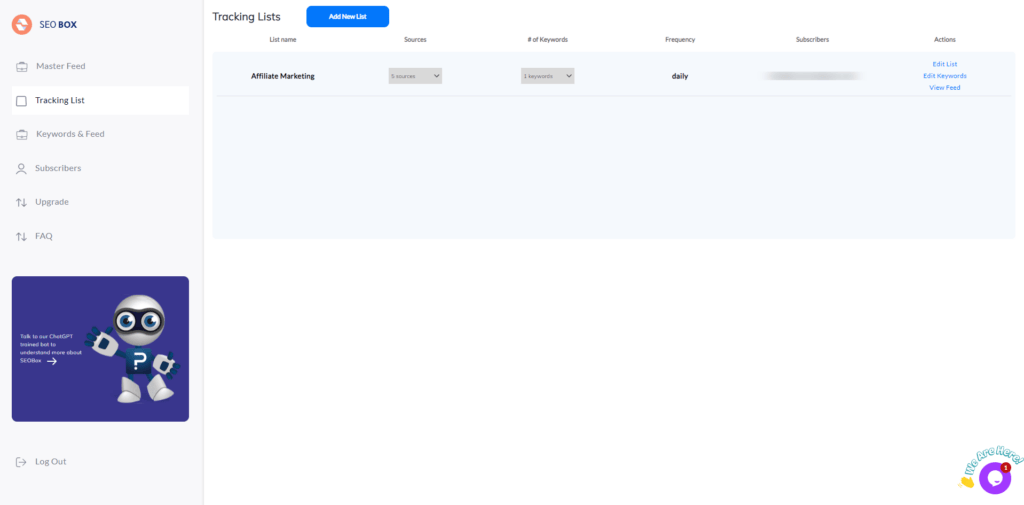Click the FAQ sidebar icon
Image resolution: width=1024 pixels, height=505 pixels.
(x=22, y=237)
